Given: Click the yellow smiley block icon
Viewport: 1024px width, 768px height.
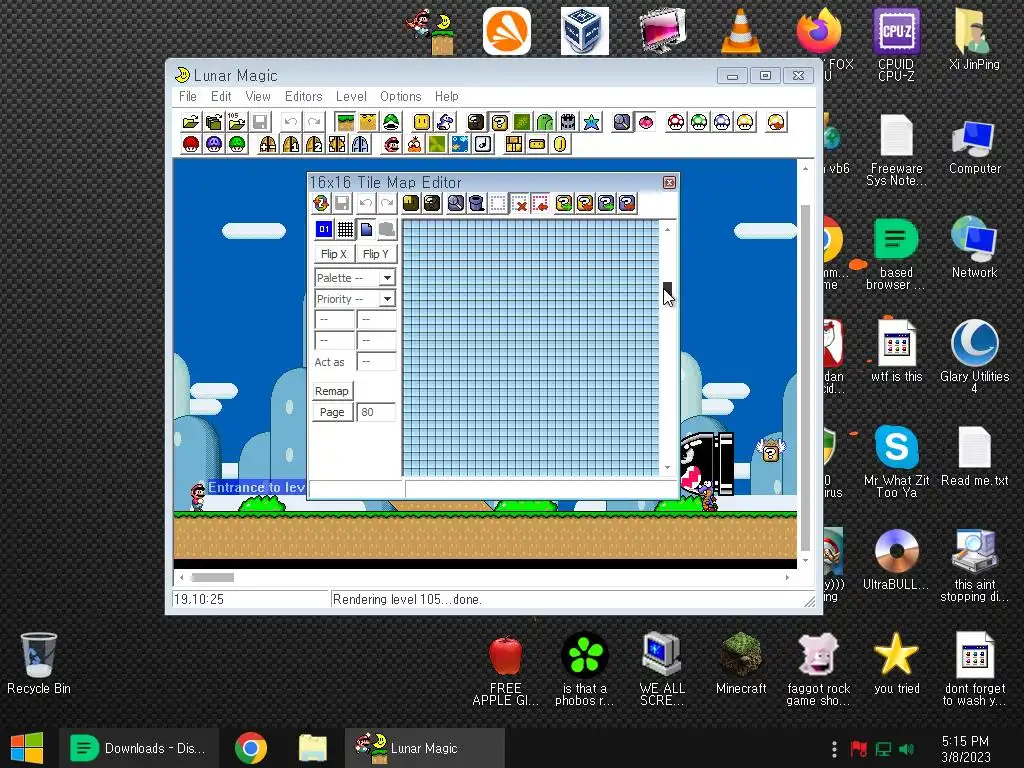Looking at the screenshot, I should tap(422, 122).
